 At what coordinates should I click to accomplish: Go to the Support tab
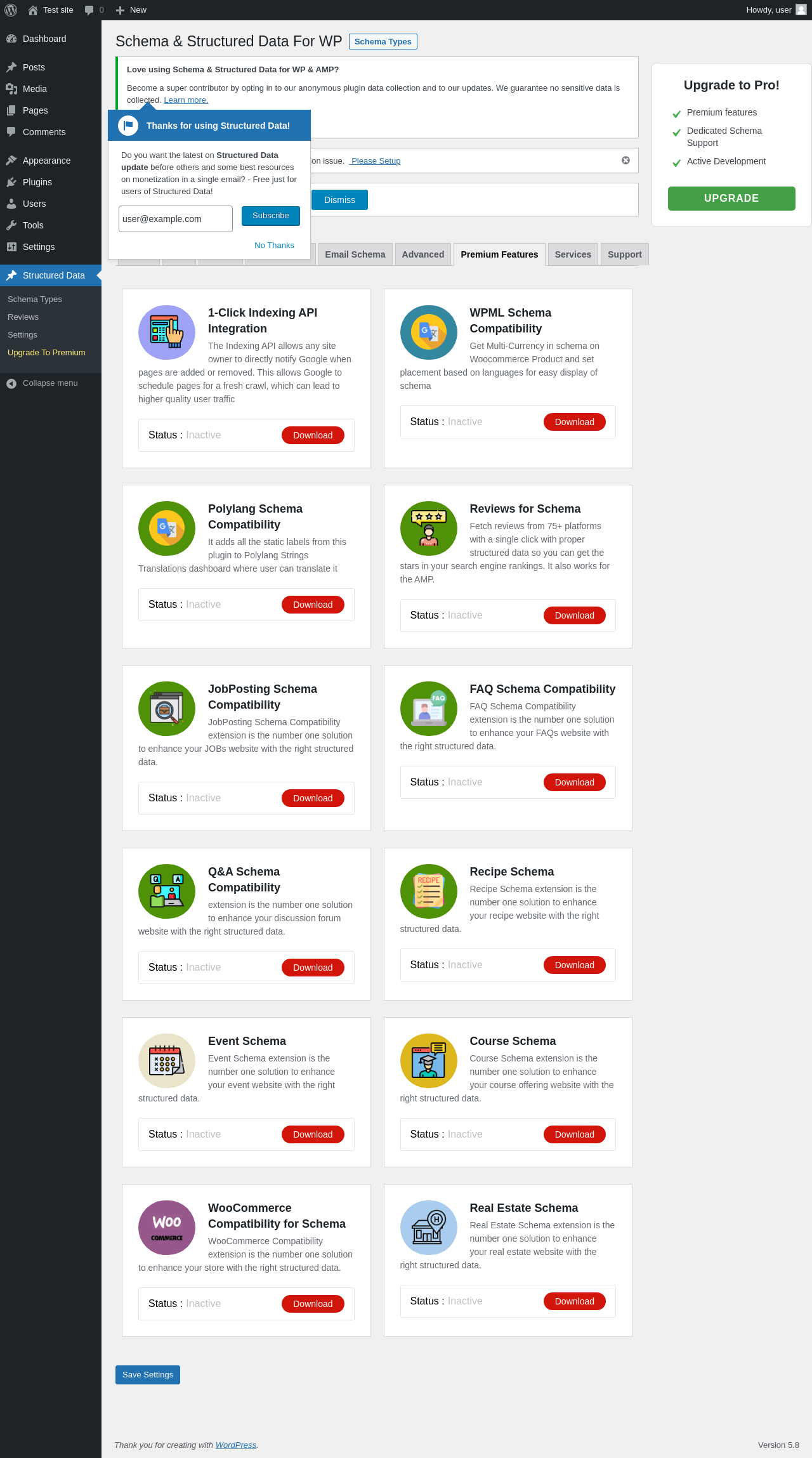(625, 254)
